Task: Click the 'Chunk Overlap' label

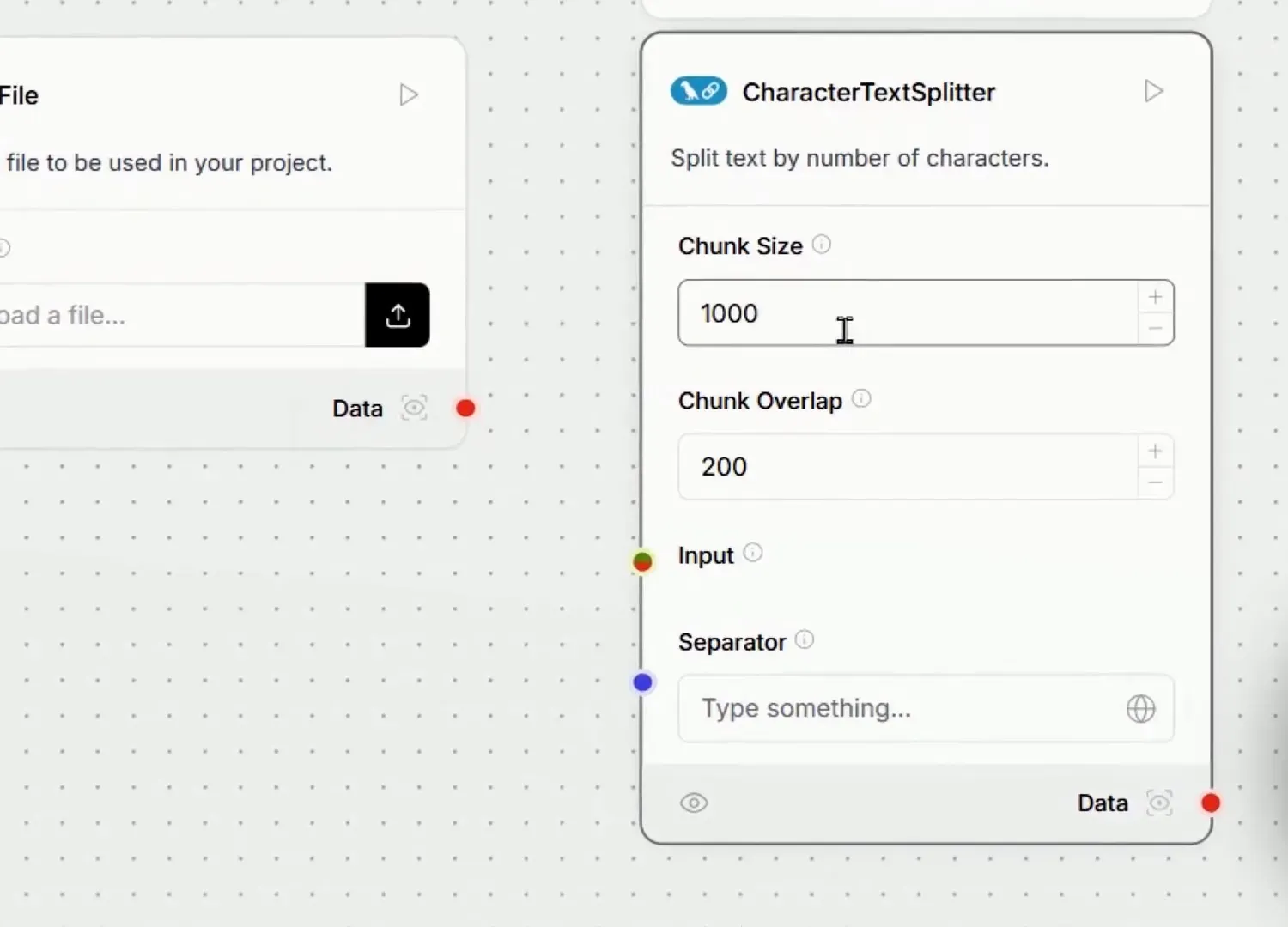Action: pyautogui.click(x=760, y=401)
